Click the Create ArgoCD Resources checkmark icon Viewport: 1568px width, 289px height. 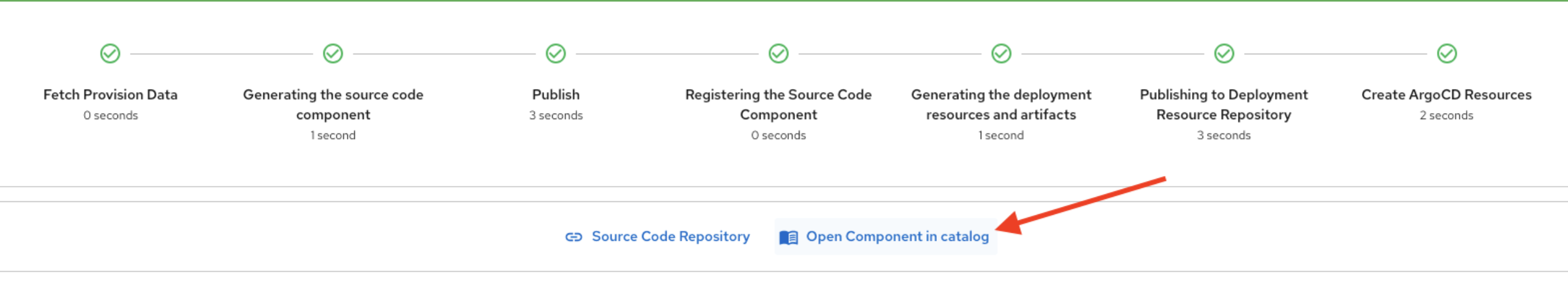[x=1446, y=54]
